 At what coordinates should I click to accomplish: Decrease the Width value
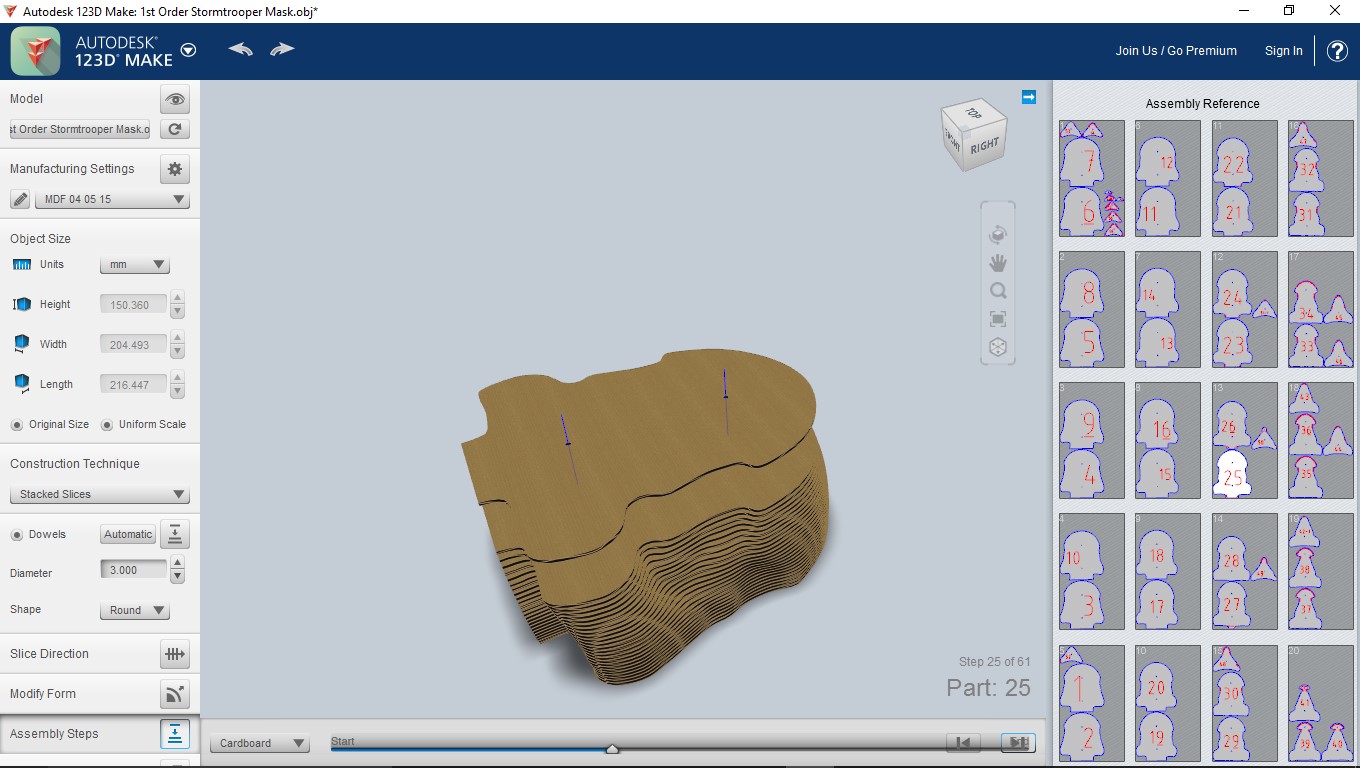[177, 352]
